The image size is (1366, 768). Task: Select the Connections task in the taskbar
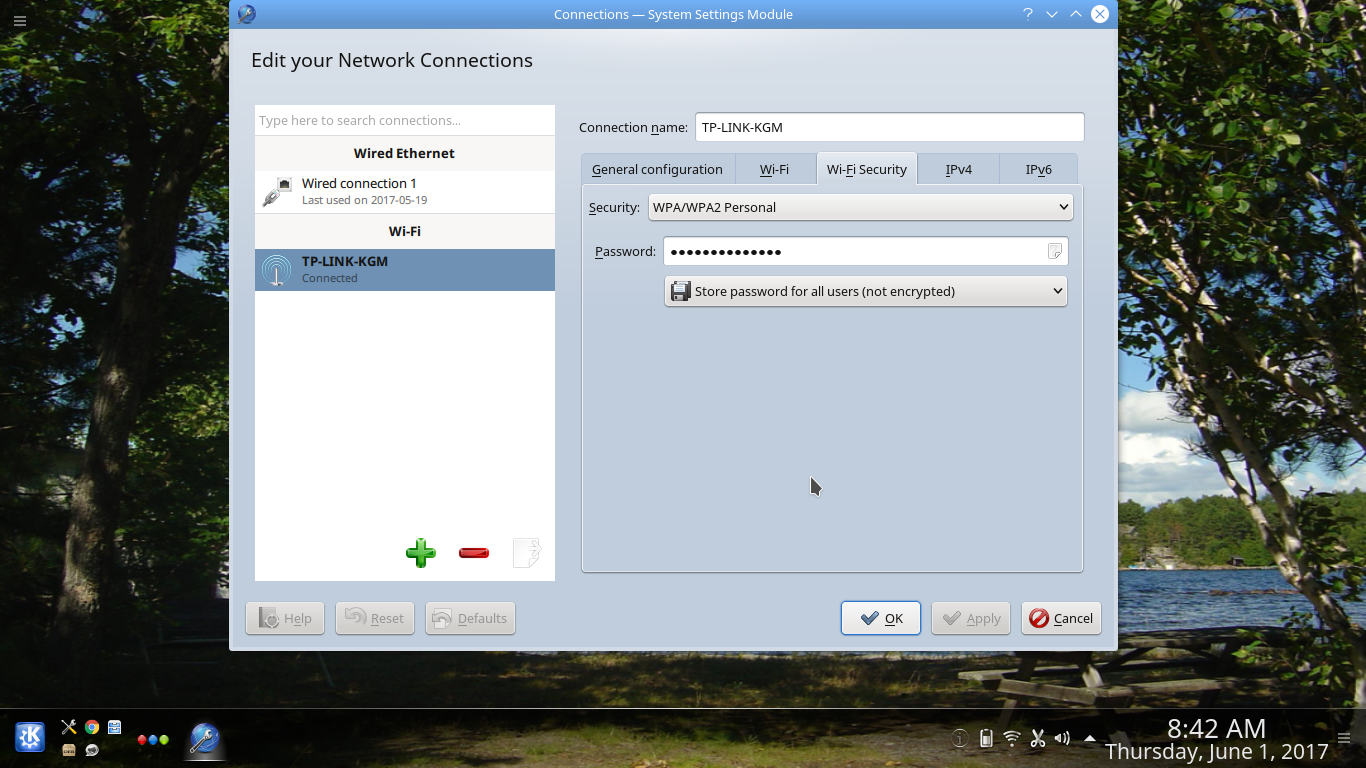tap(205, 739)
